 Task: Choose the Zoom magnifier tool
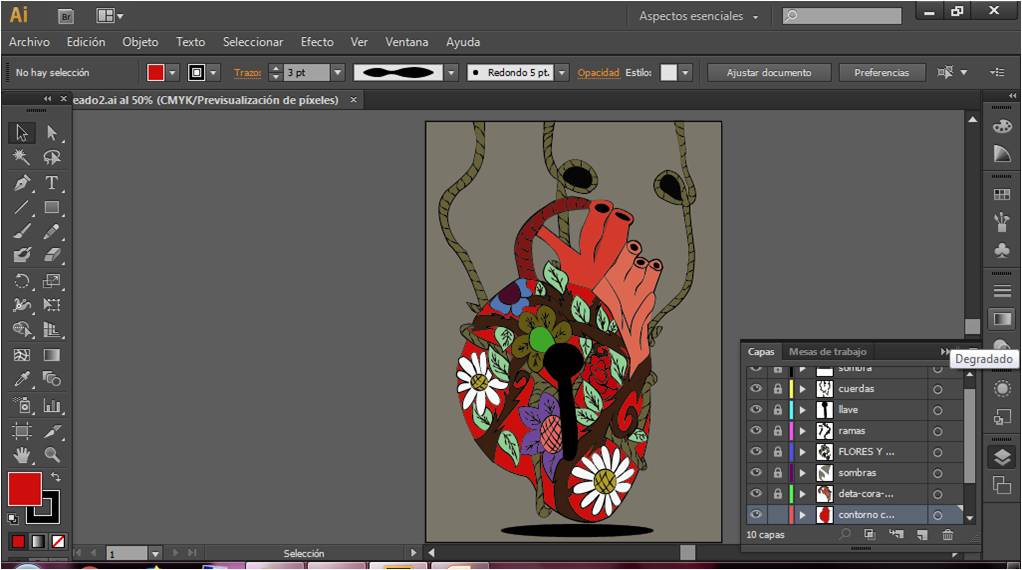coord(52,455)
